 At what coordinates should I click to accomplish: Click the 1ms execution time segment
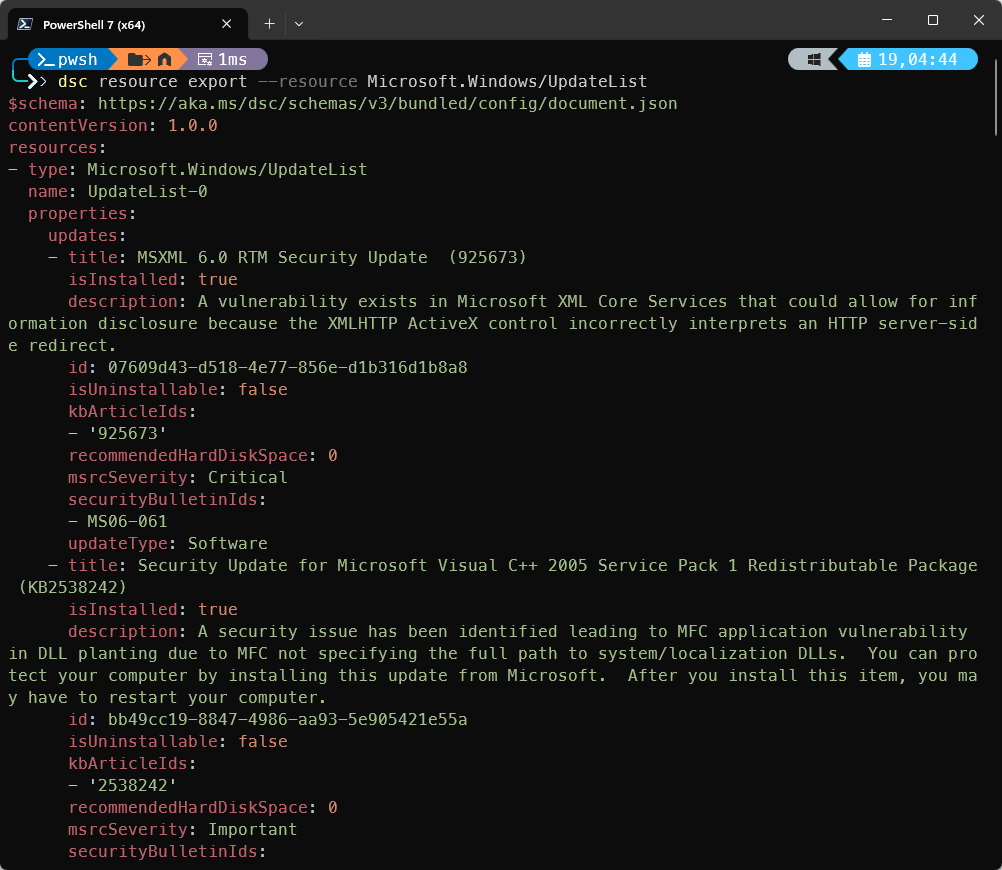click(x=222, y=59)
